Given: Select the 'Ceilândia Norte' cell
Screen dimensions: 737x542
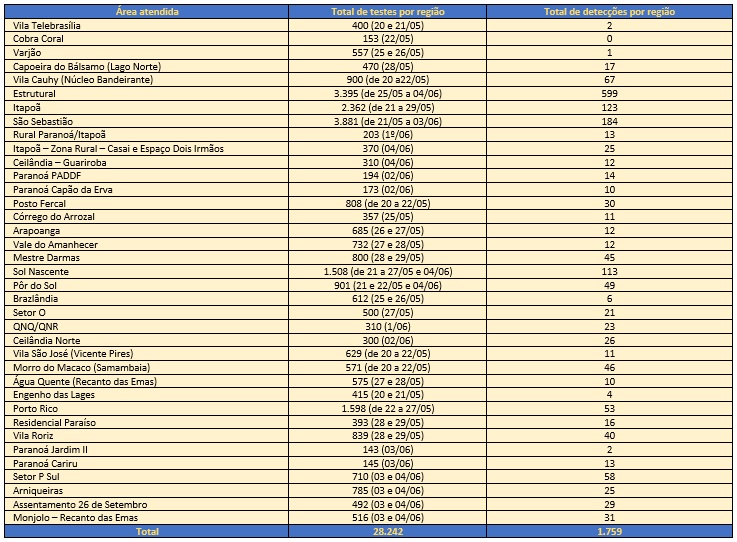Looking at the screenshot, I should pos(147,340).
